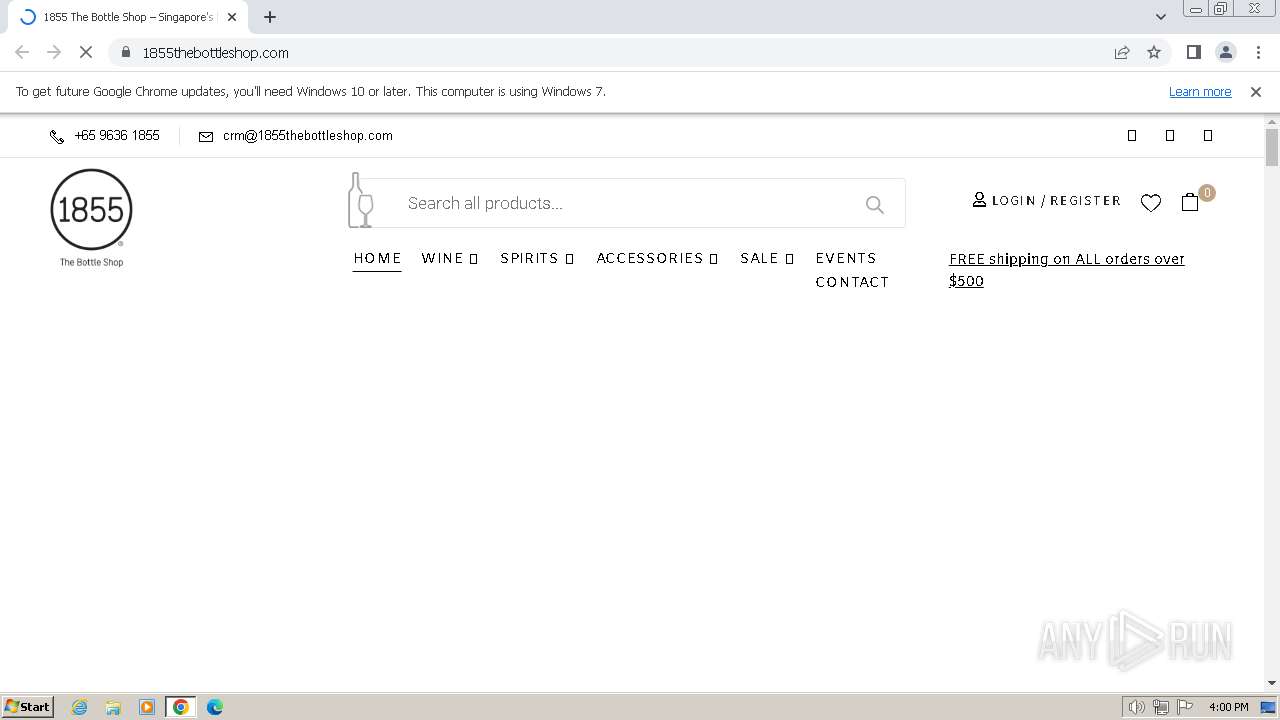1280x720 pixels.
Task: Toggle Chrome side panel icon
Action: tap(1193, 52)
